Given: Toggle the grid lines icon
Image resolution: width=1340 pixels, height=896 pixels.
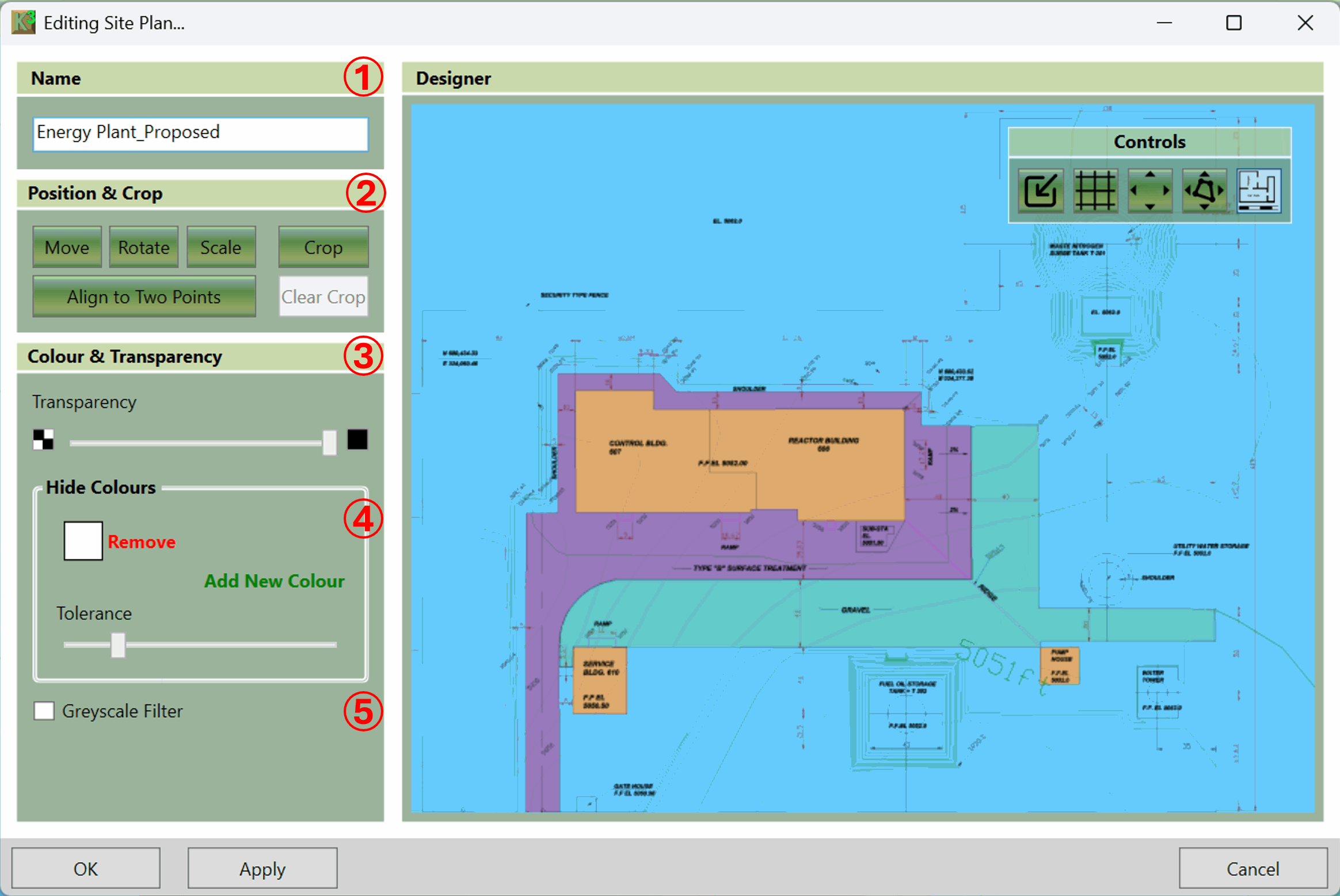Looking at the screenshot, I should pyautogui.click(x=1095, y=190).
